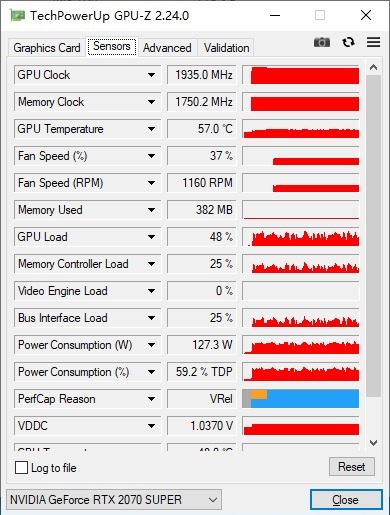The image size is (390, 515).
Task: Click the GPU-Z app icon in title bar
Action: [17, 15]
